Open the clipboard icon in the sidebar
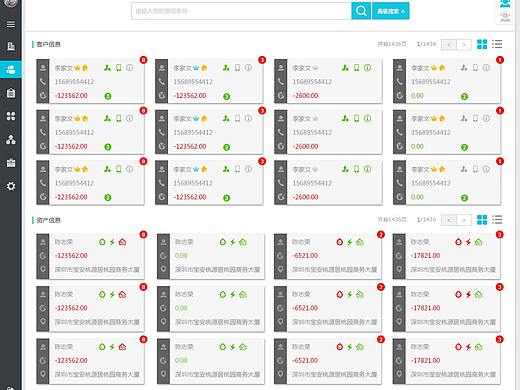Image resolution: width=520 pixels, height=390 pixels. 11,93
